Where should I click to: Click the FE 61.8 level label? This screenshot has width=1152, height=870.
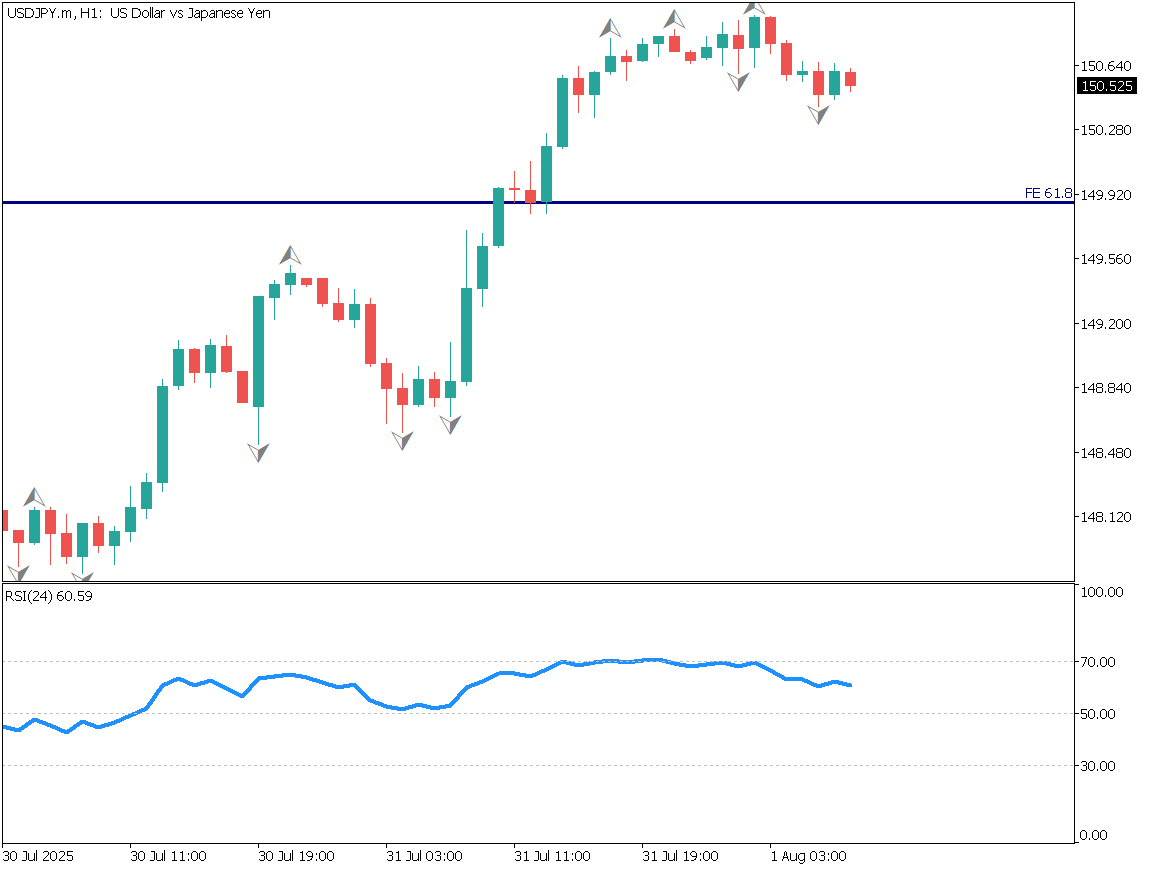[x=1048, y=193]
